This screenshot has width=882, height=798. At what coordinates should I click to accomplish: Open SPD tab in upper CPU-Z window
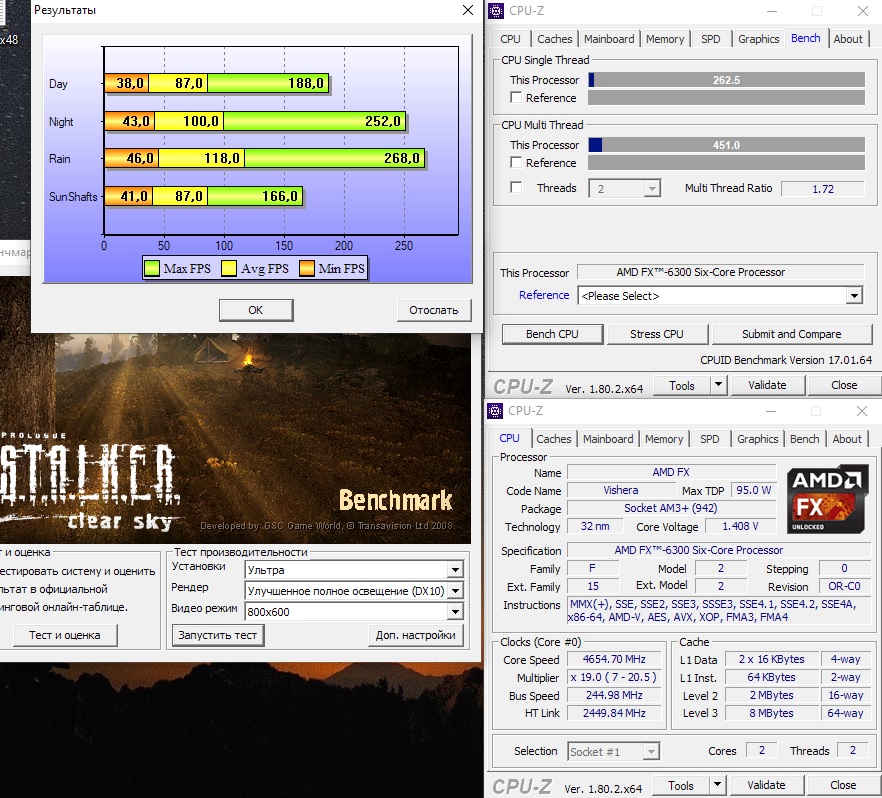point(710,39)
